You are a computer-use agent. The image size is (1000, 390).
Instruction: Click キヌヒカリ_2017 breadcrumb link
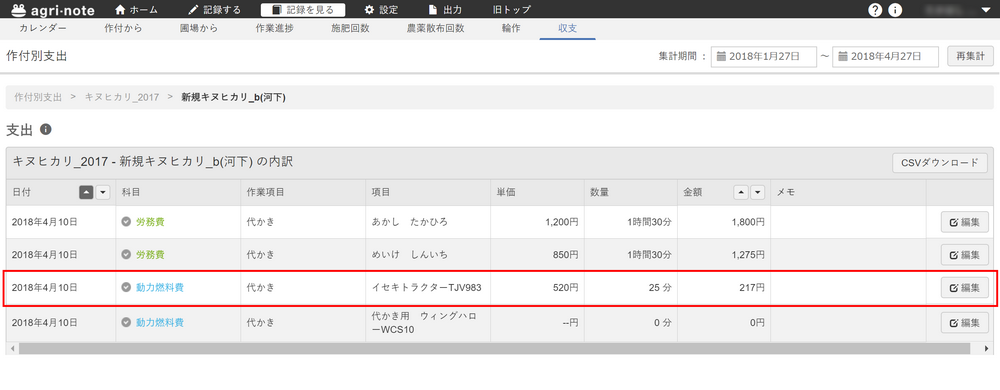click(x=122, y=98)
